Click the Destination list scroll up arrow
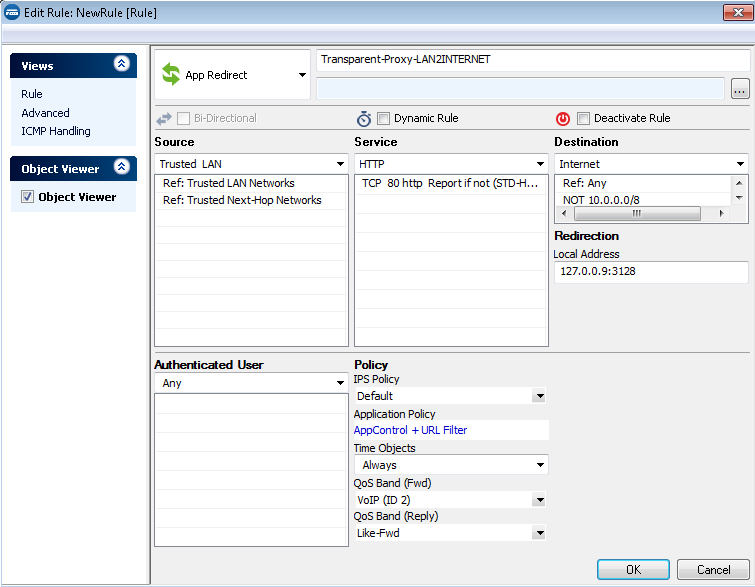 point(739,183)
